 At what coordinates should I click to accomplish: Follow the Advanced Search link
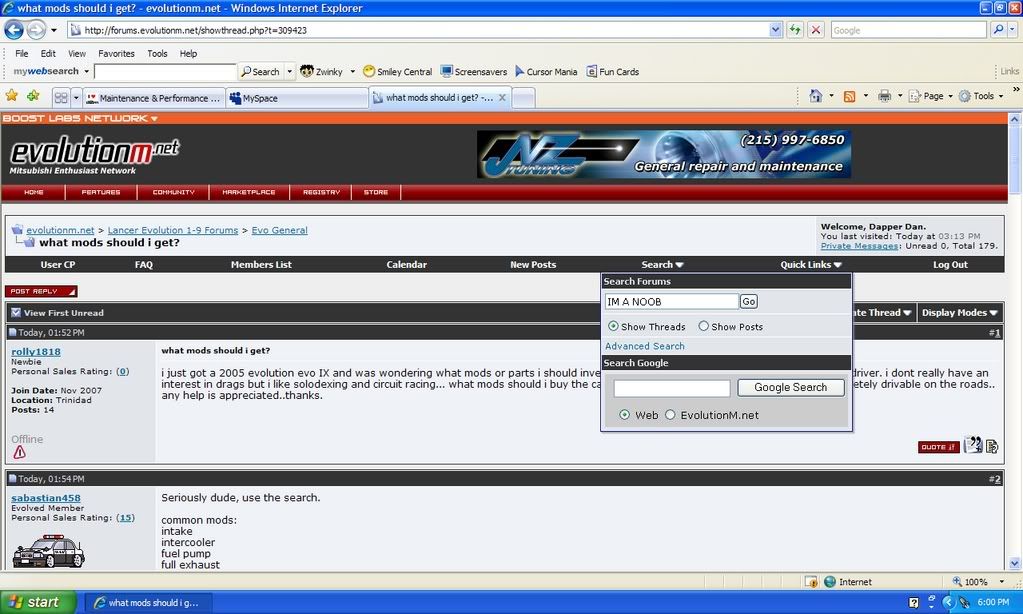tap(645, 346)
